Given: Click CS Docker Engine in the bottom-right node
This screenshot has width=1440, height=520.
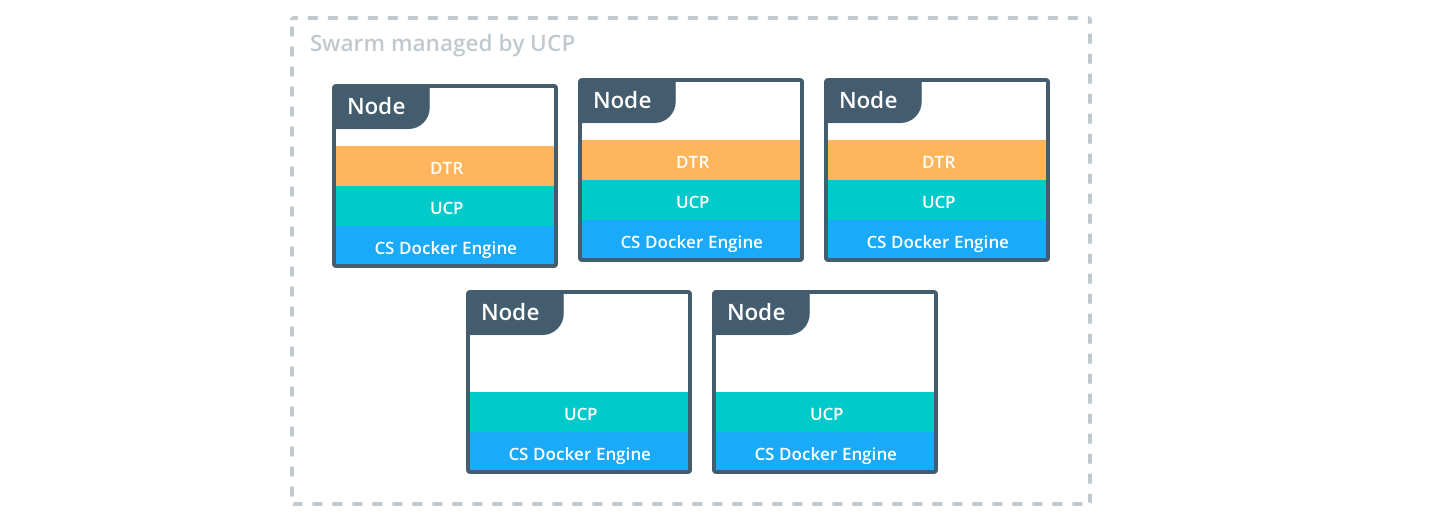Looking at the screenshot, I should [826, 453].
